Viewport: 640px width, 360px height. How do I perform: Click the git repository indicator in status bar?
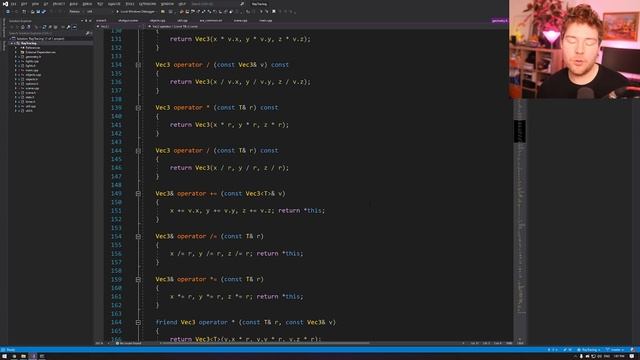tap(589, 350)
